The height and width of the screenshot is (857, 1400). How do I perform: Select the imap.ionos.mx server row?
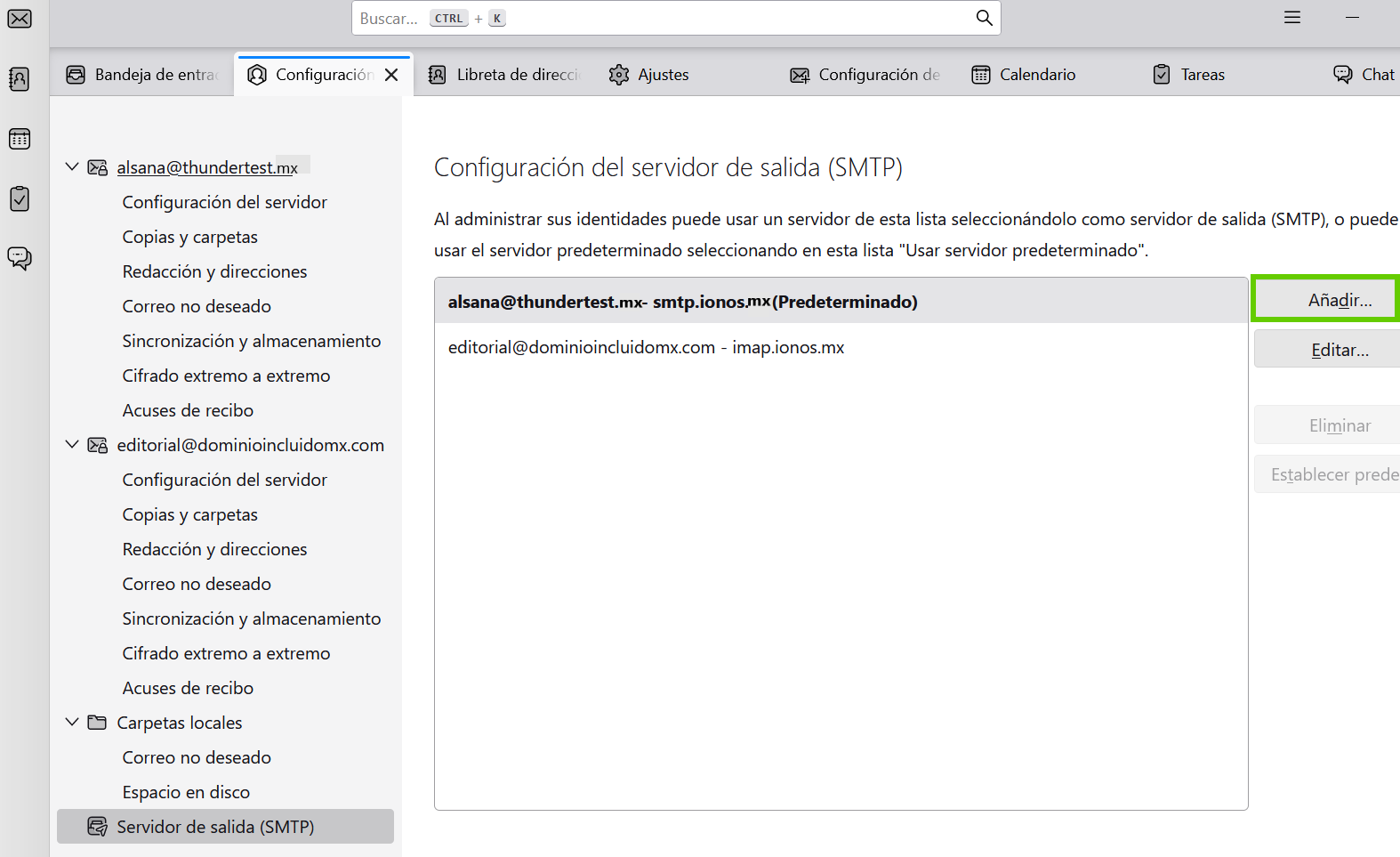(841, 347)
